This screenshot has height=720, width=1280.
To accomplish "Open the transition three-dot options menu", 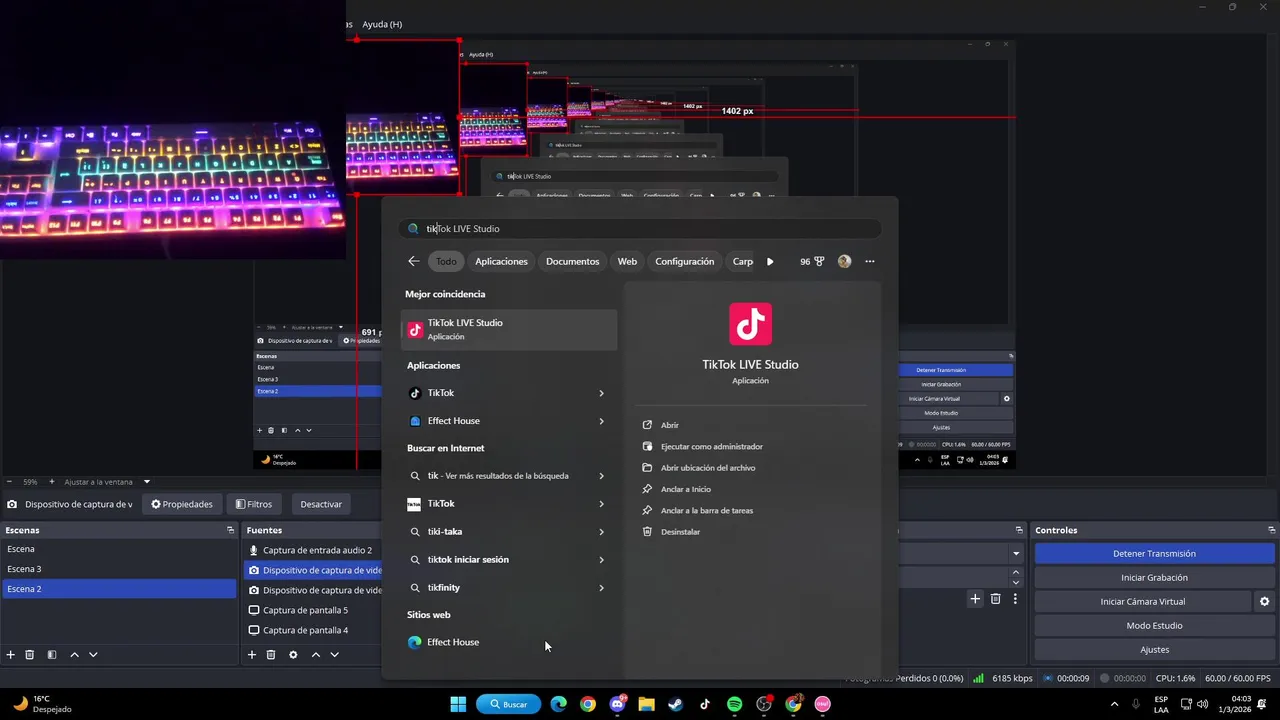I will (x=1015, y=599).
